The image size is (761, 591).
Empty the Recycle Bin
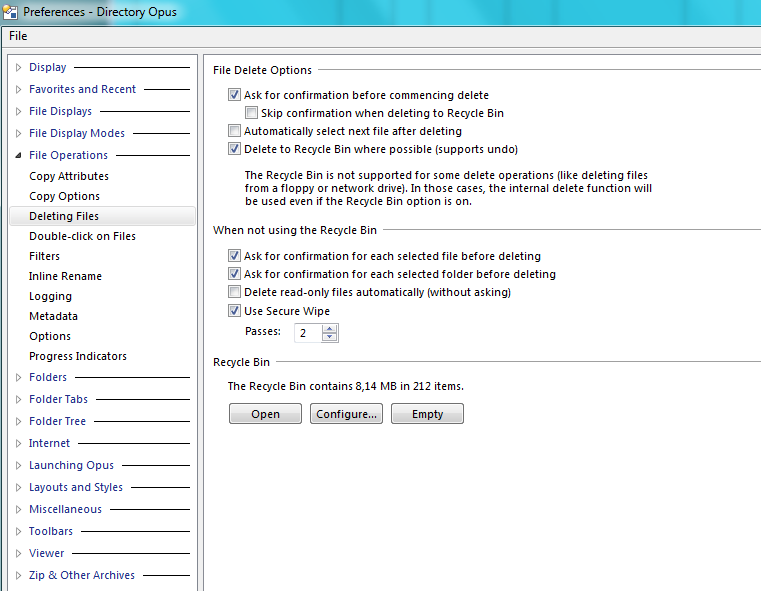(428, 414)
